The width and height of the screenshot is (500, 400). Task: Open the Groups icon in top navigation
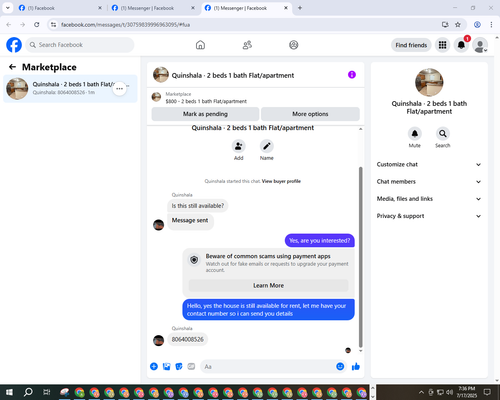[x=294, y=45]
